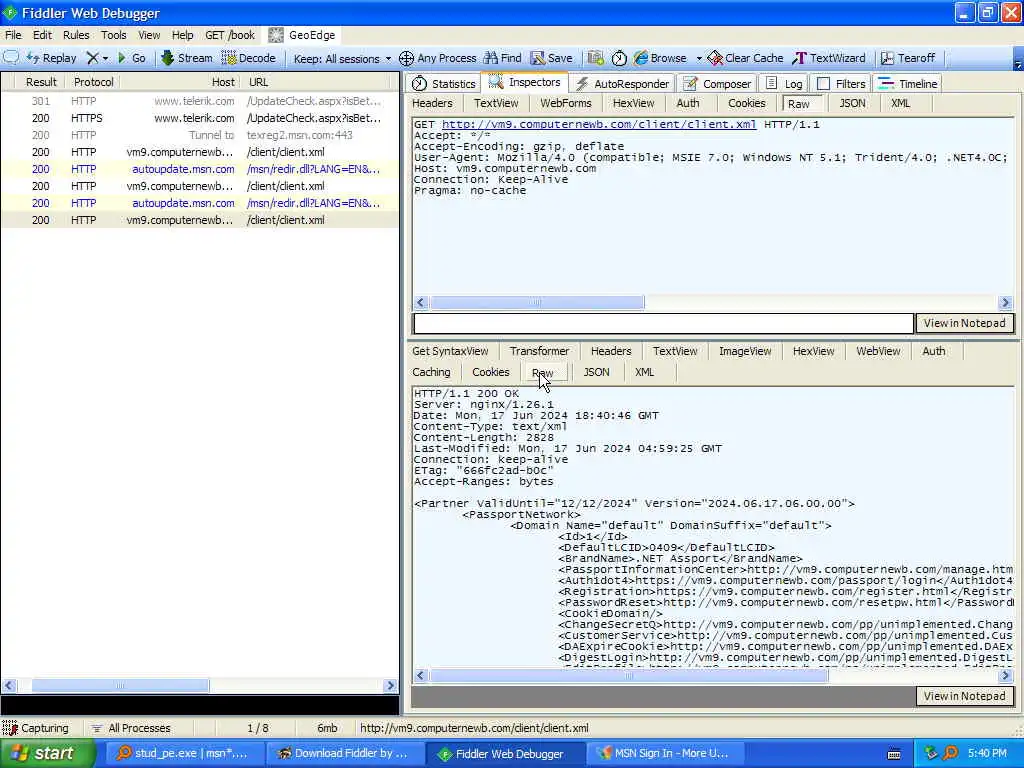
Task: Click the GET /book menu item
Action: click(230, 35)
